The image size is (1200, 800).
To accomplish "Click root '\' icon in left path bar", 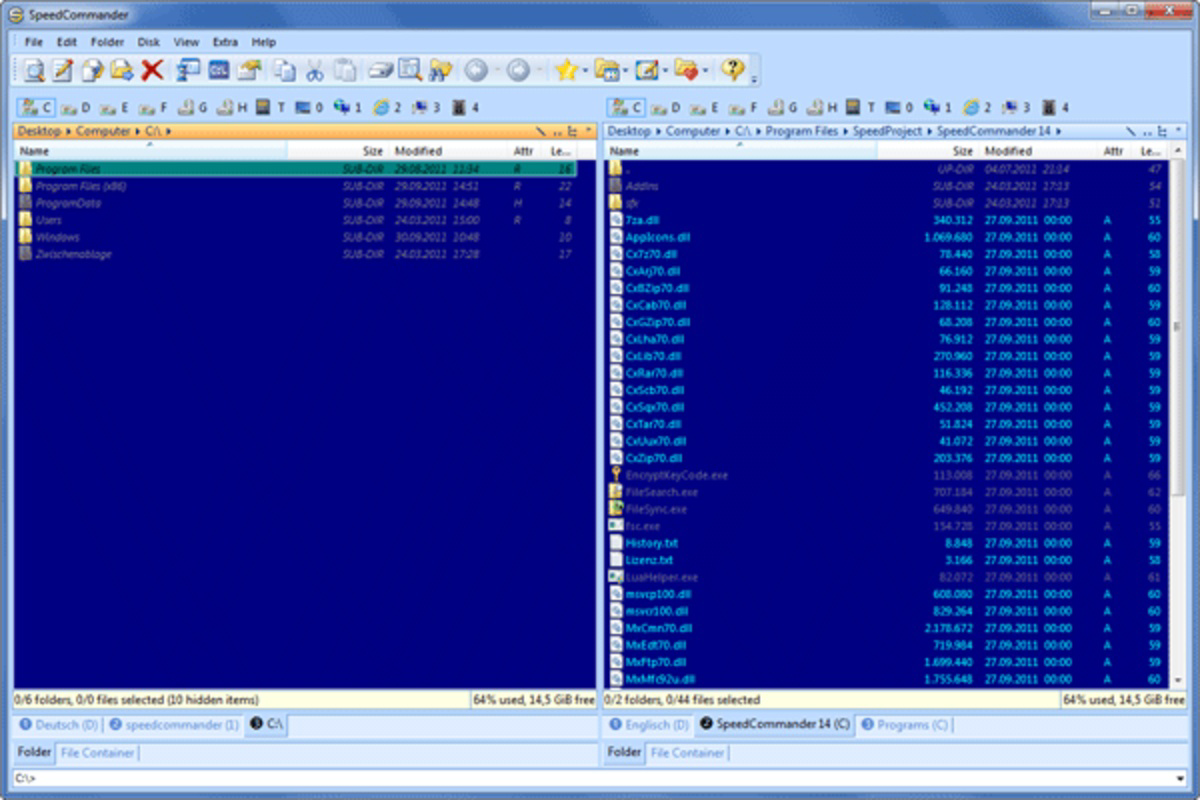I will click(541, 131).
